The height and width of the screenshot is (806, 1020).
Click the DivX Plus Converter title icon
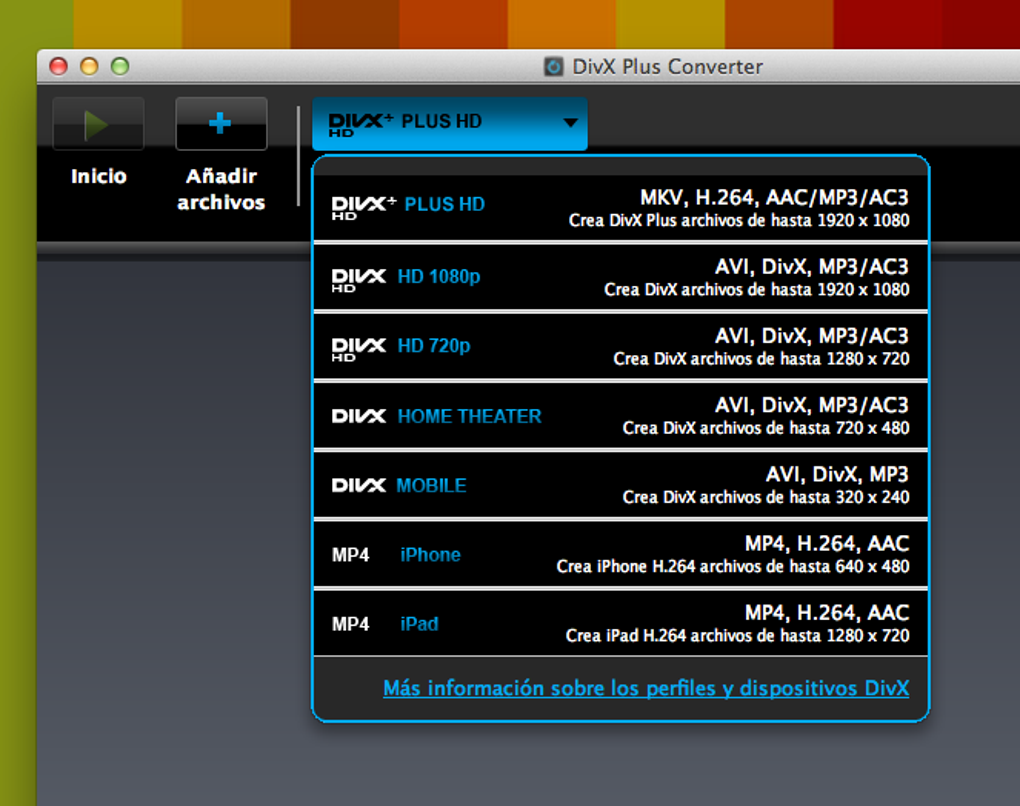(554, 66)
